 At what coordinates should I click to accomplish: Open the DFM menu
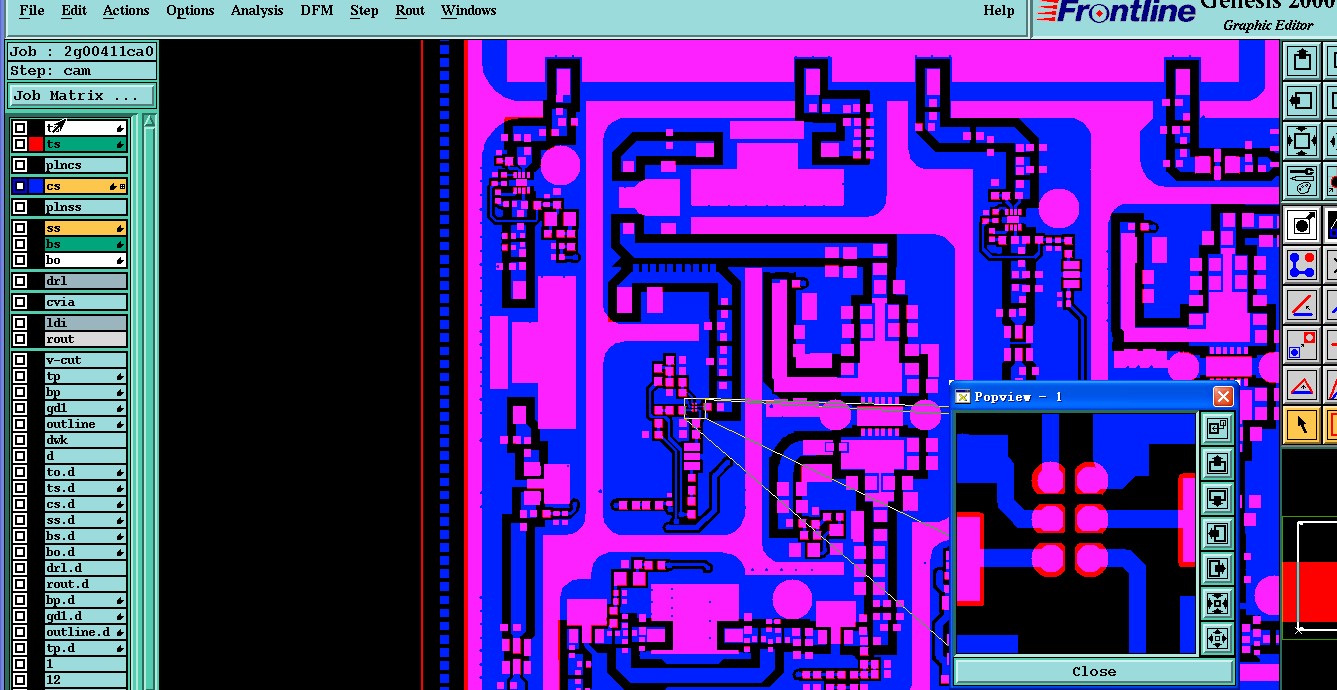coord(317,11)
